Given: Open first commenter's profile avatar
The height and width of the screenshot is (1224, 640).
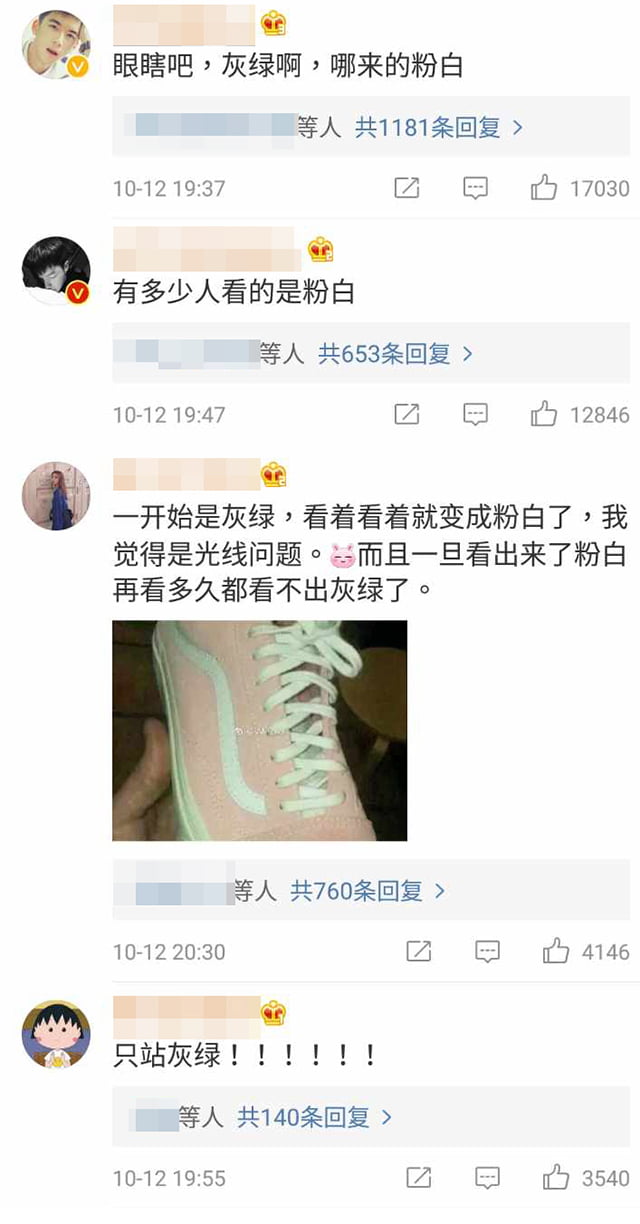Looking at the screenshot, I should point(56,44).
